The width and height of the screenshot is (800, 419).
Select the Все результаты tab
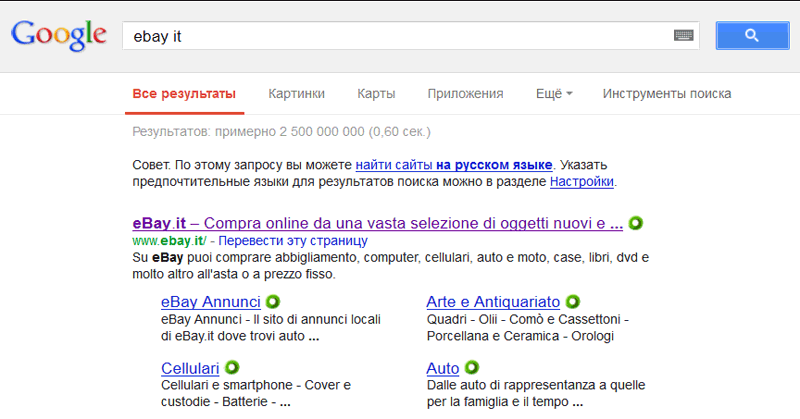pos(184,94)
